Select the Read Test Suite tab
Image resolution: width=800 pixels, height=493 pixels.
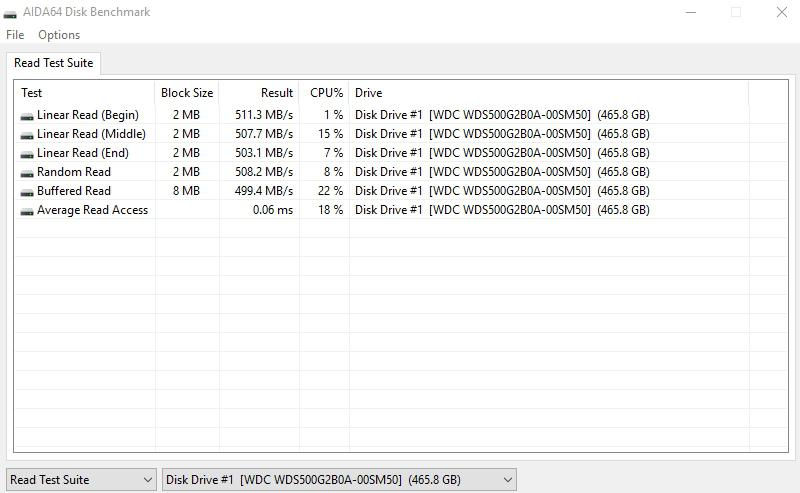(x=54, y=63)
